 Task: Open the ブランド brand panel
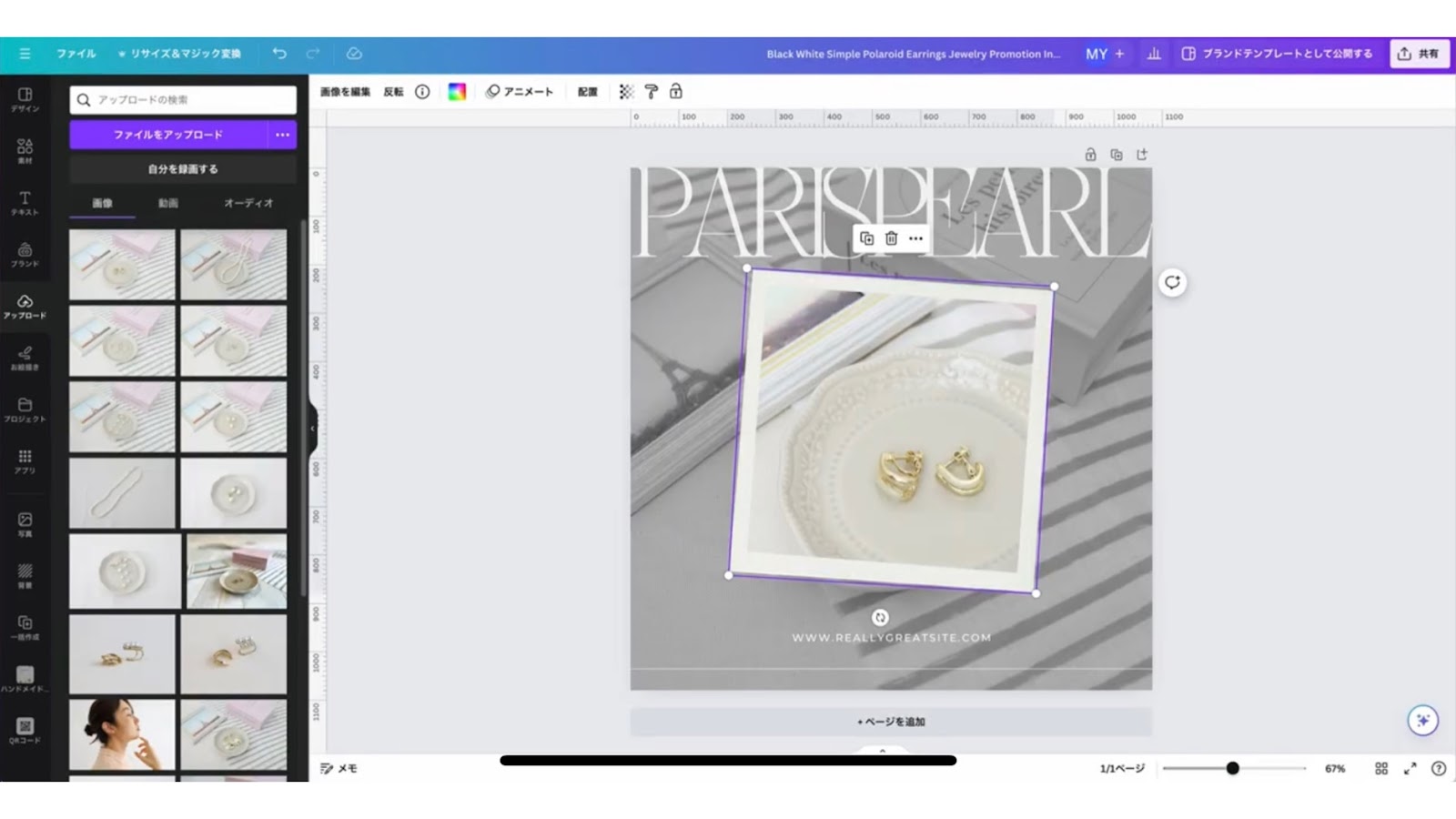pos(25,255)
